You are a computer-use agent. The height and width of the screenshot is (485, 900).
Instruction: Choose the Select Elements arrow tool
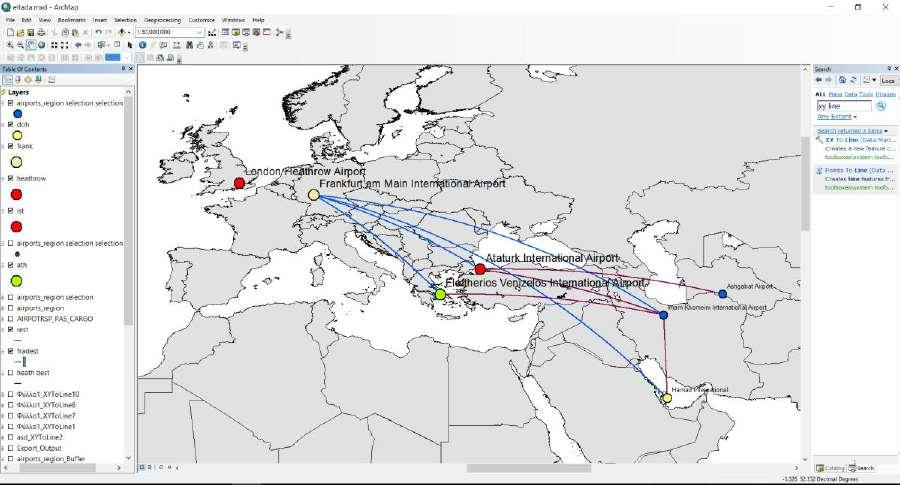point(130,45)
